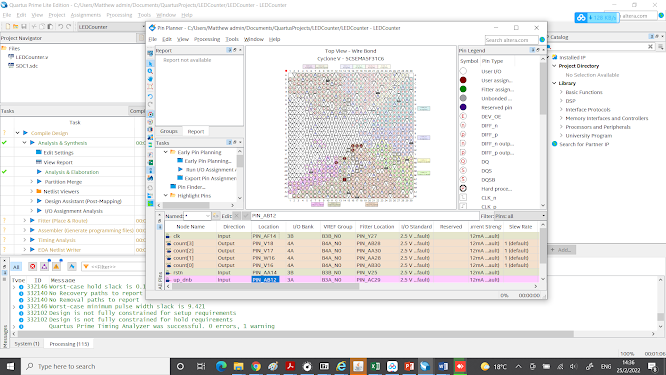Expand the Netlist Viewers task
Image resolution: width=666 pixels, height=375 pixels.
tap(31, 192)
